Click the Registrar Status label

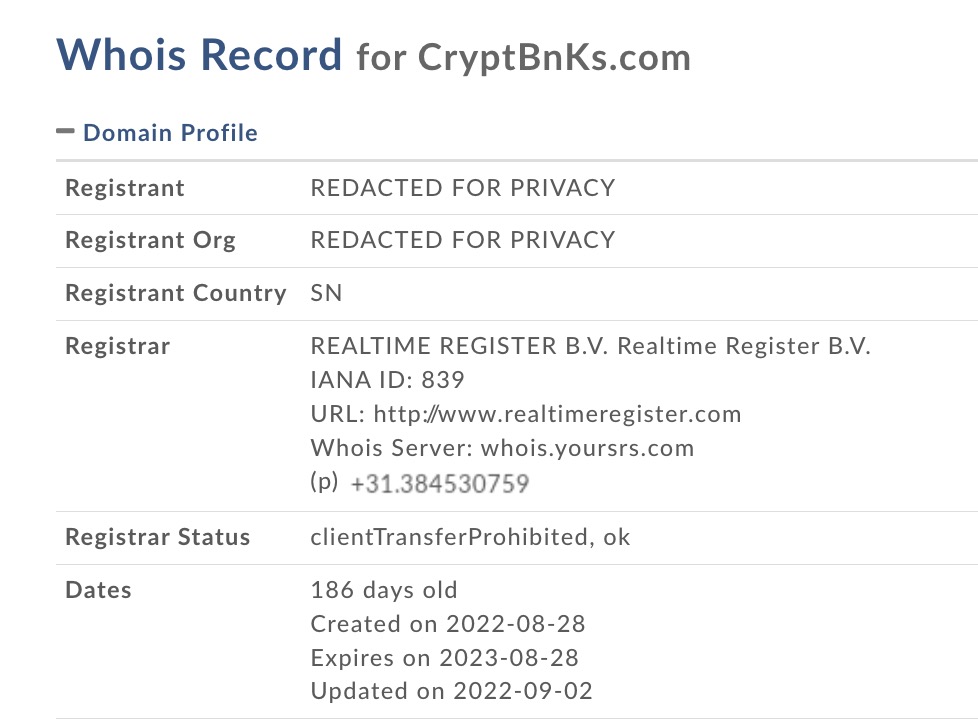157,537
